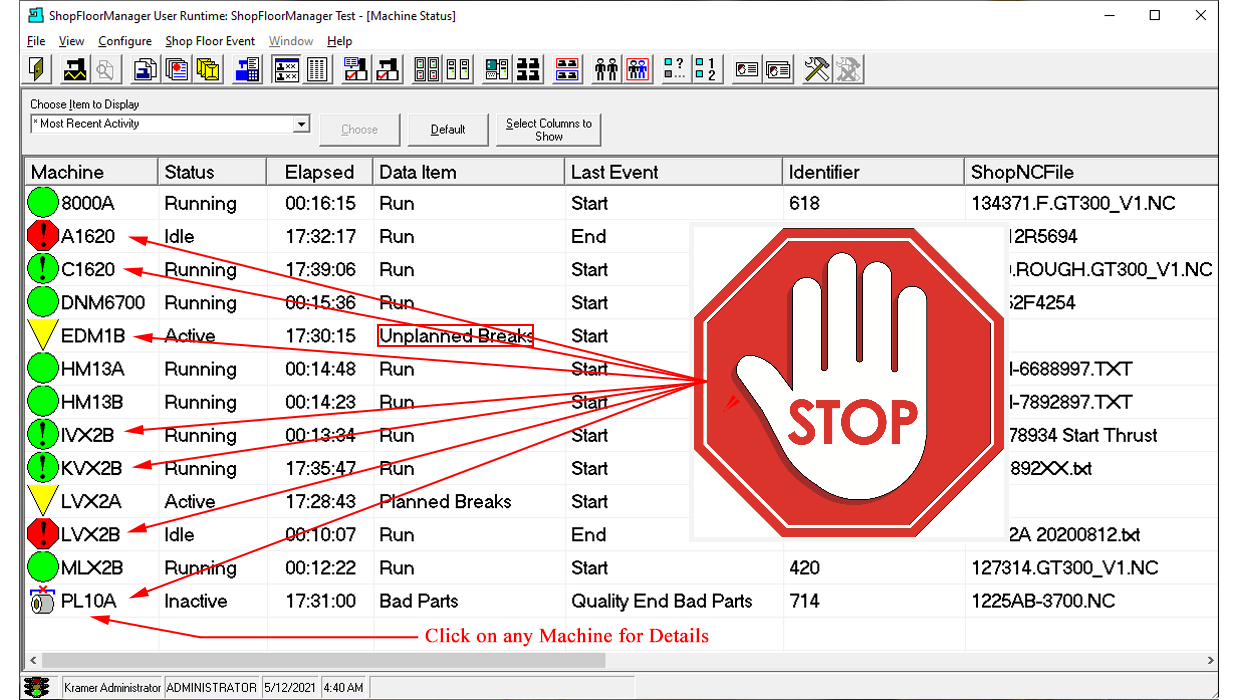Image resolution: width=1238 pixels, height=700 pixels.
Task: Open the Configure menu
Action: (125, 41)
